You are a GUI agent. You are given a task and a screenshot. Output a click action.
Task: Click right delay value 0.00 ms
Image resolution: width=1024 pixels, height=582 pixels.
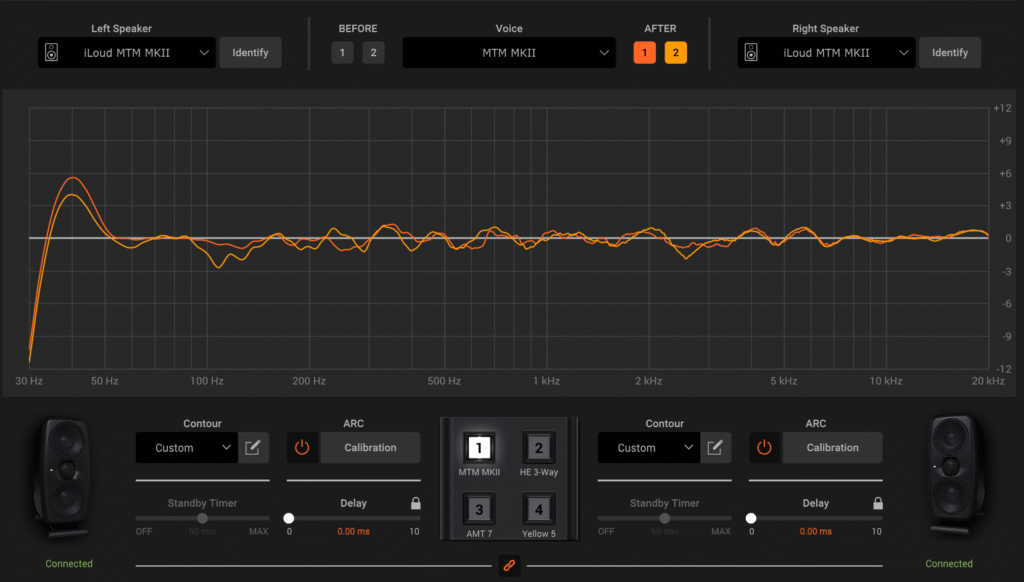816,532
